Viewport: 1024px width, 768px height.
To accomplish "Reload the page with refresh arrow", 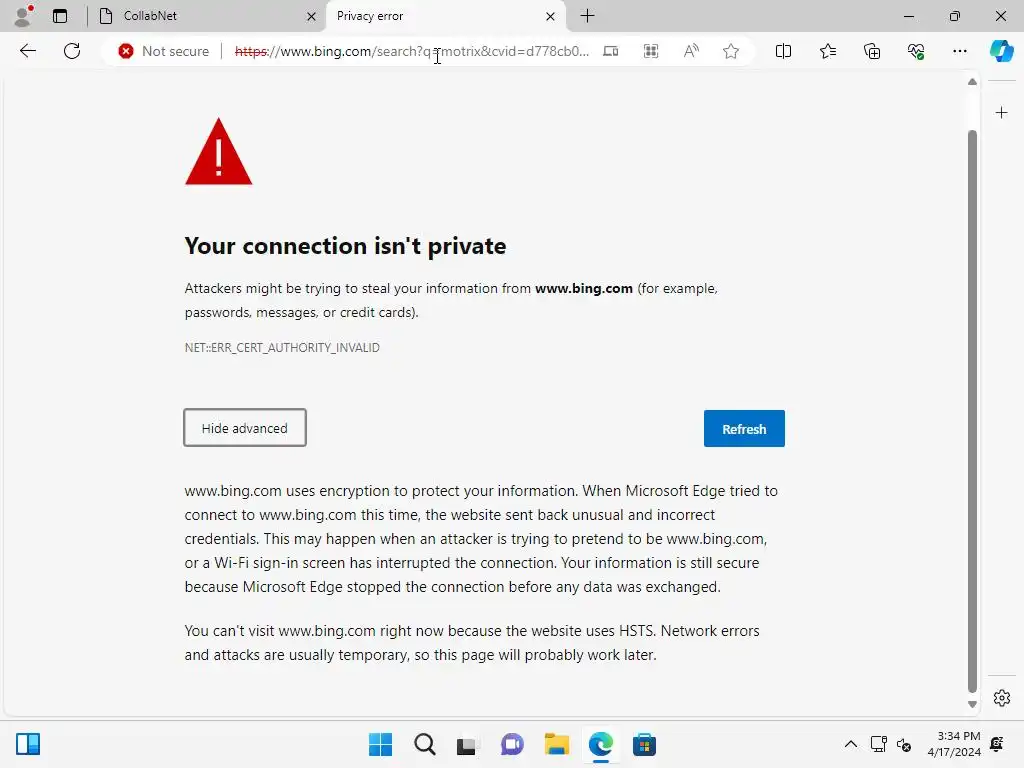I will click(x=72, y=51).
